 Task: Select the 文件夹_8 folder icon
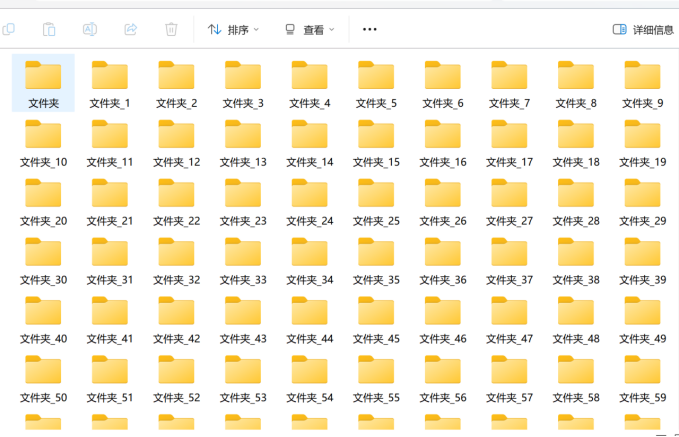576,75
